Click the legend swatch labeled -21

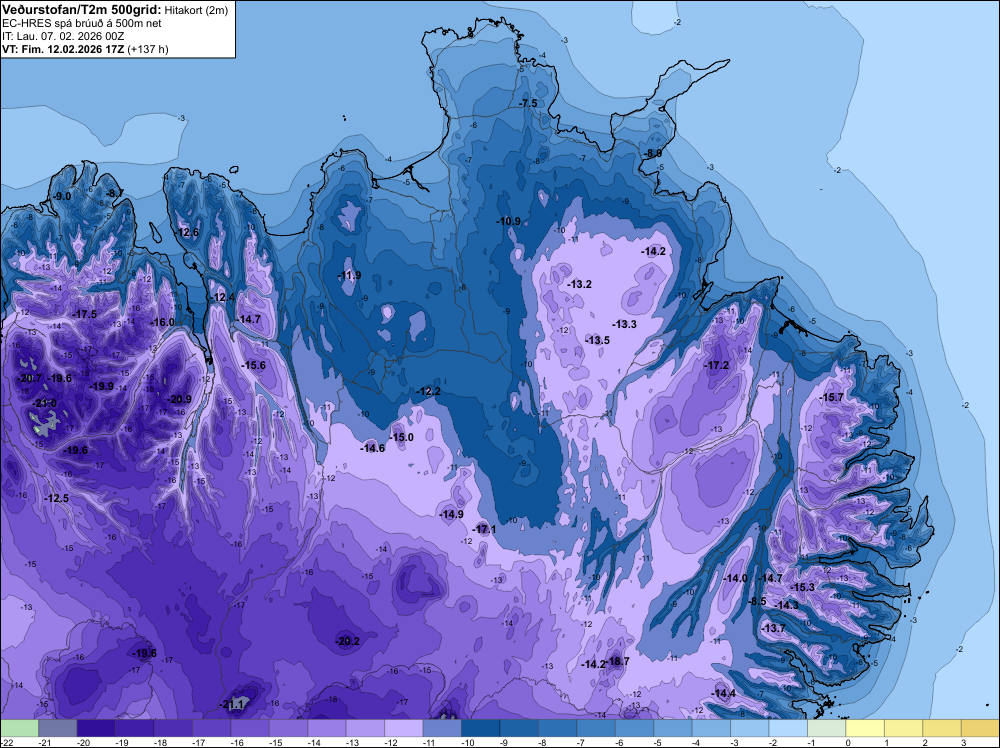coord(57,728)
